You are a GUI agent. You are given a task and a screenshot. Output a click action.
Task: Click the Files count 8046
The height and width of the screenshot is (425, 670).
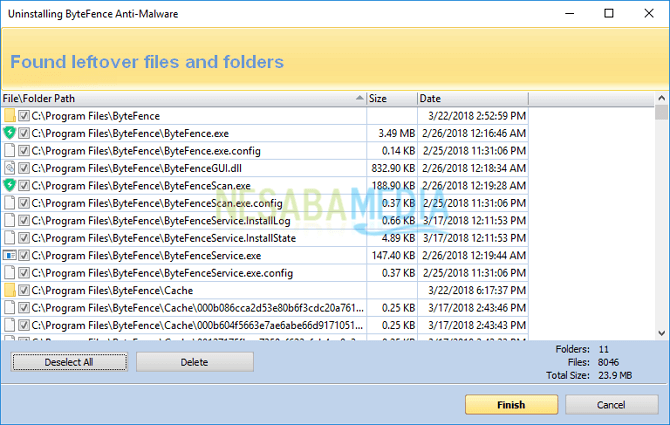click(x=608, y=362)
